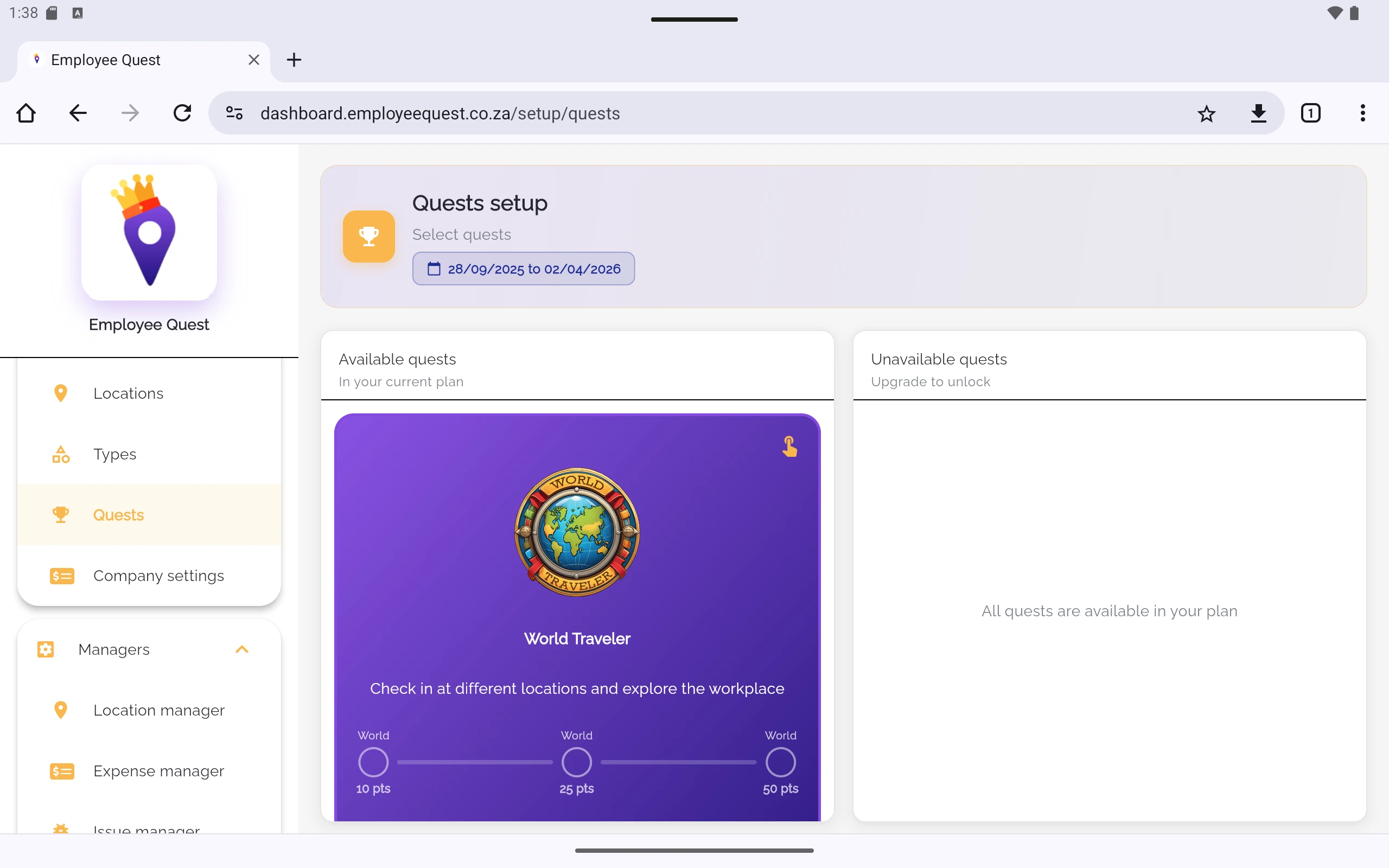Image resolution: width=1389 pixels, height=868 pixels.
Task: Switch to the Employee Quest browser tab
Action: click(x=115, y=59)
